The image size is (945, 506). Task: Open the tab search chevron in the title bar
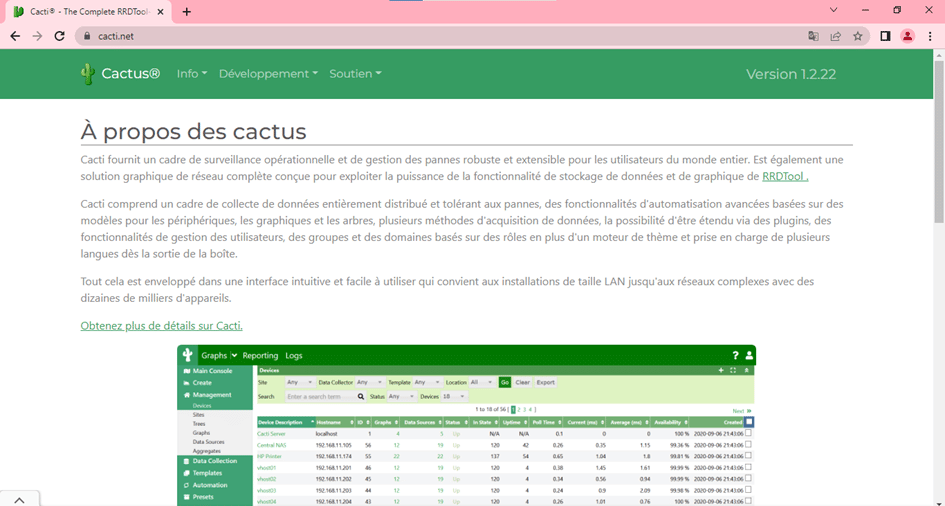coord(834,10)
